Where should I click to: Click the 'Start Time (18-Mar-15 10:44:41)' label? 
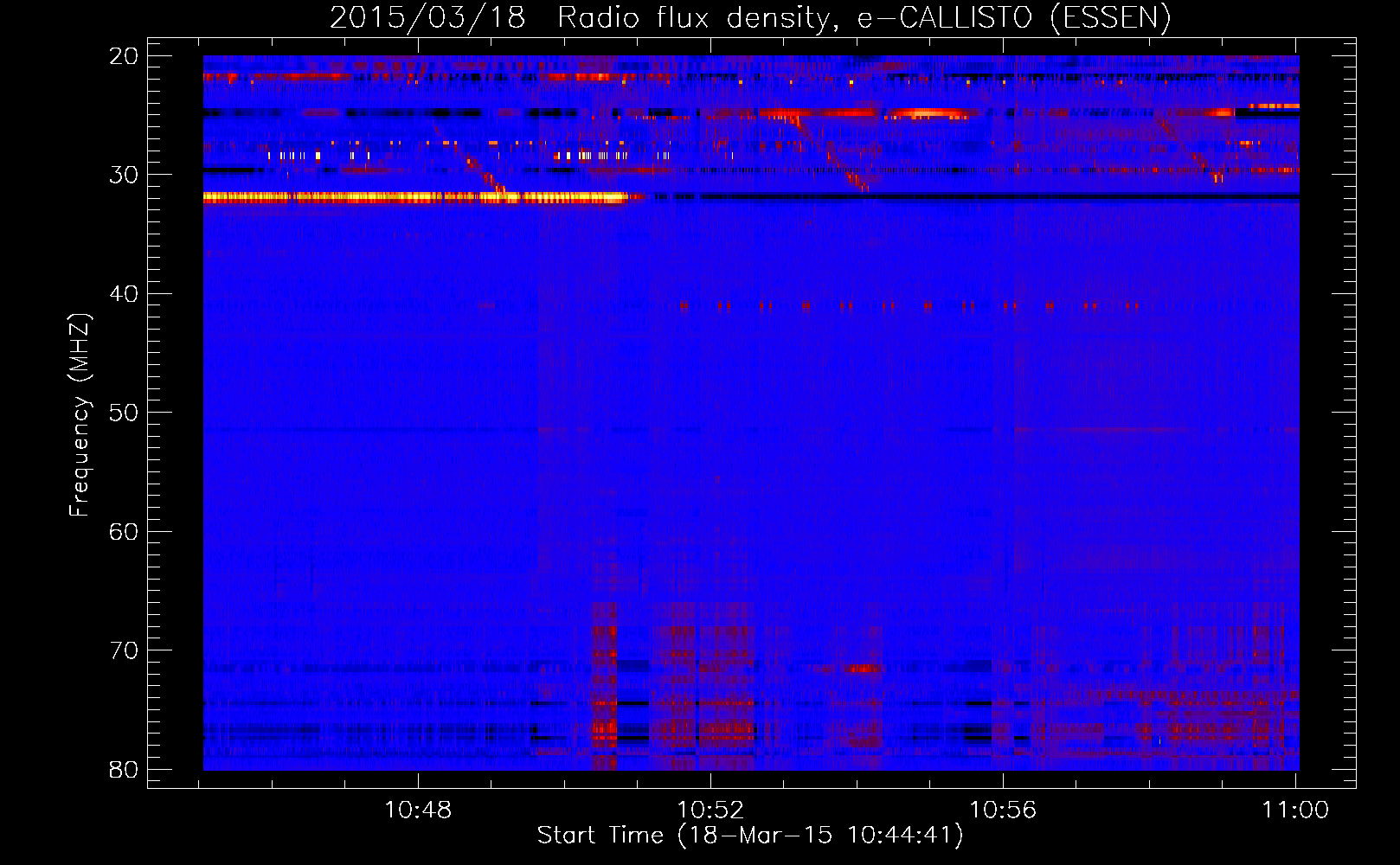click(750, 836)
